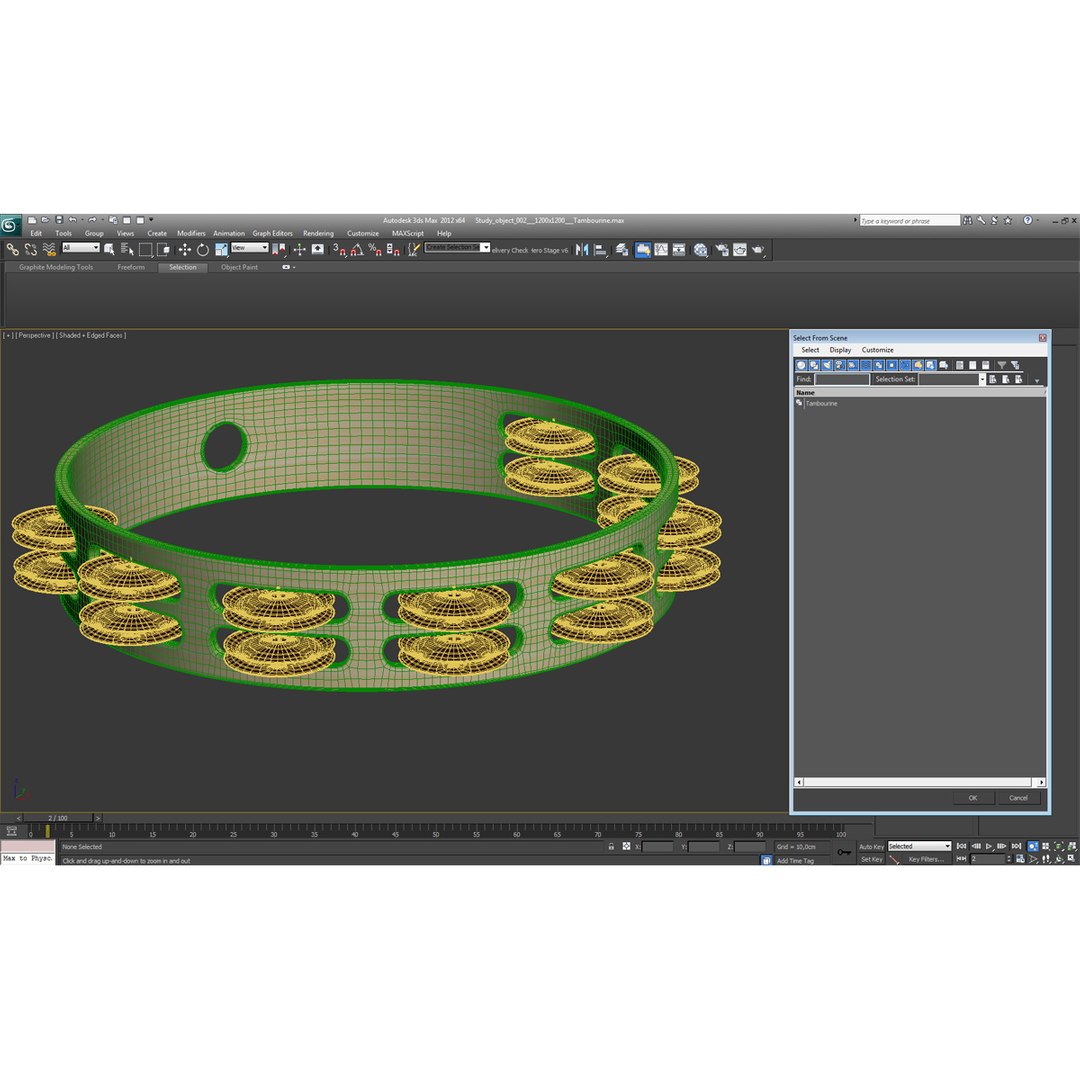The image size is (1080, 1080).
Task: Click the Unlink Selection tool
Action: pyautogui.click(x=30, y=249)
